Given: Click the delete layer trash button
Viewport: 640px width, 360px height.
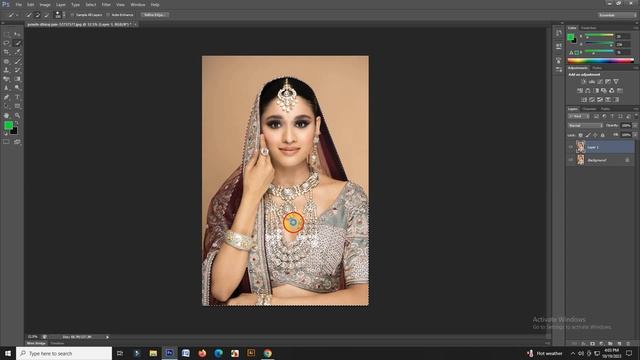Looking at the screenshot, I should (x=629, y=344).
